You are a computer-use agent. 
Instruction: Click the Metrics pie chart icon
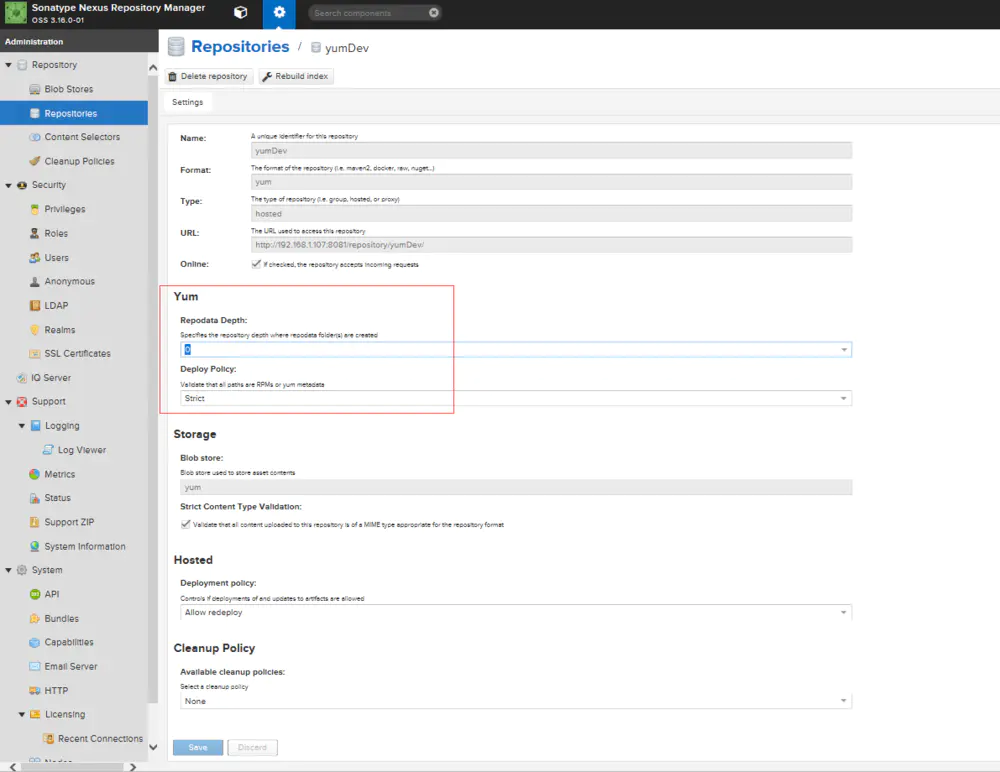pos(35,474)
